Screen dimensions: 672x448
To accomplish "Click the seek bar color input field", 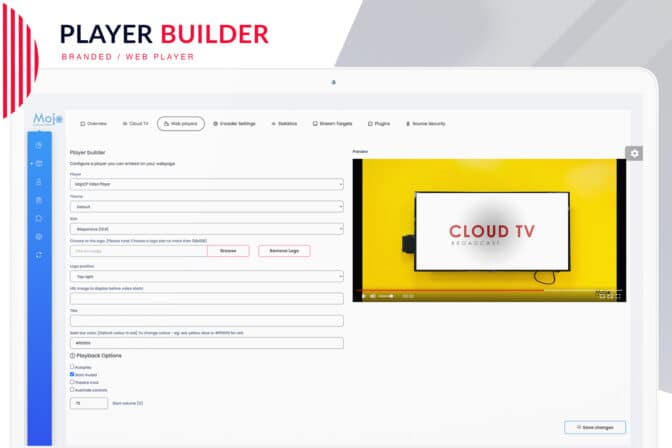I will click(x=207, y=343).
